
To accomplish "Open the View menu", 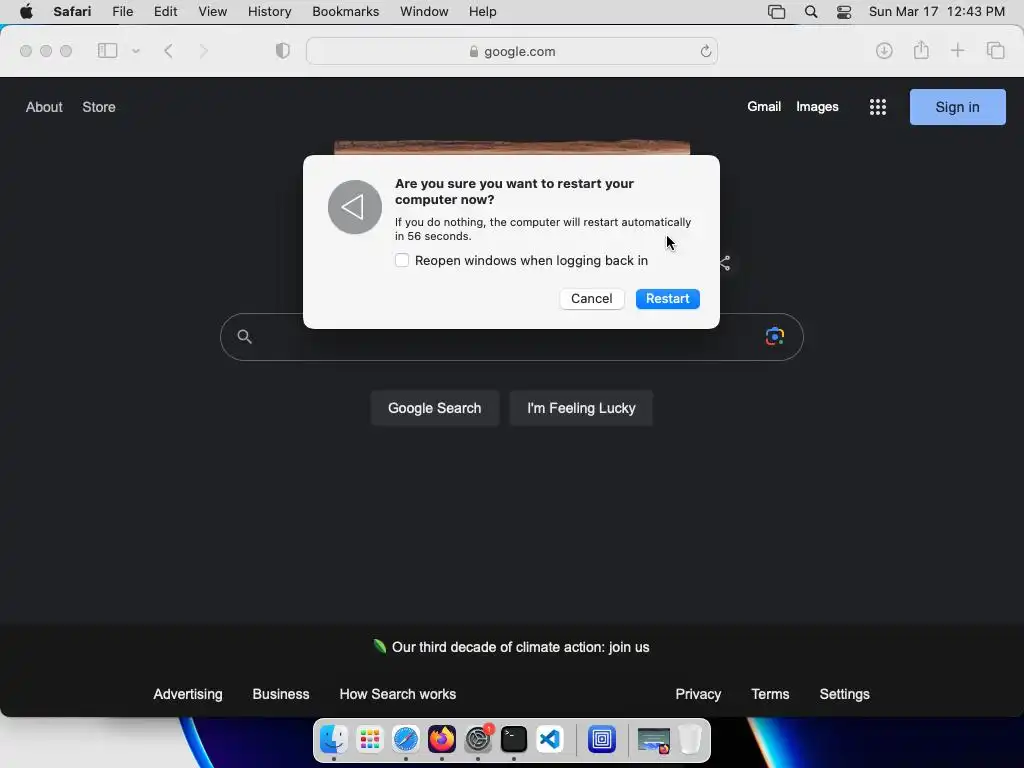I will coord(213,12).
